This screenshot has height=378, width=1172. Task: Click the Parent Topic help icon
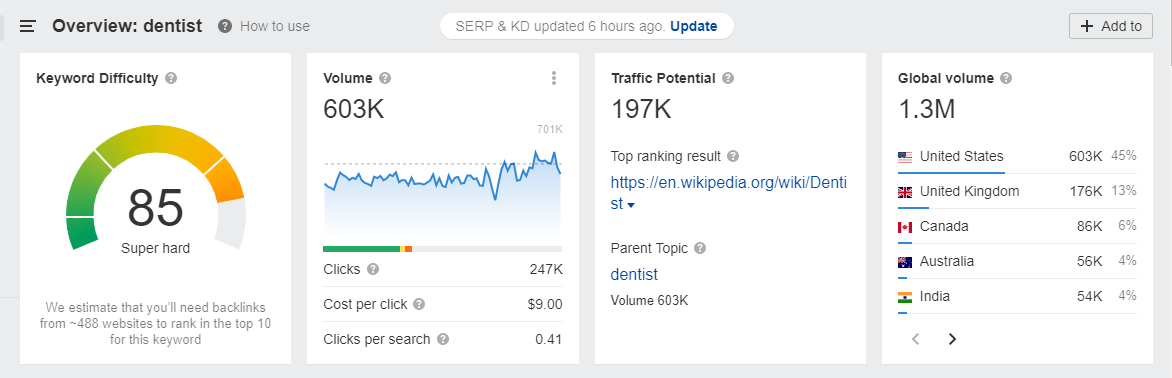pyautogui.click(x=700, y=248)
